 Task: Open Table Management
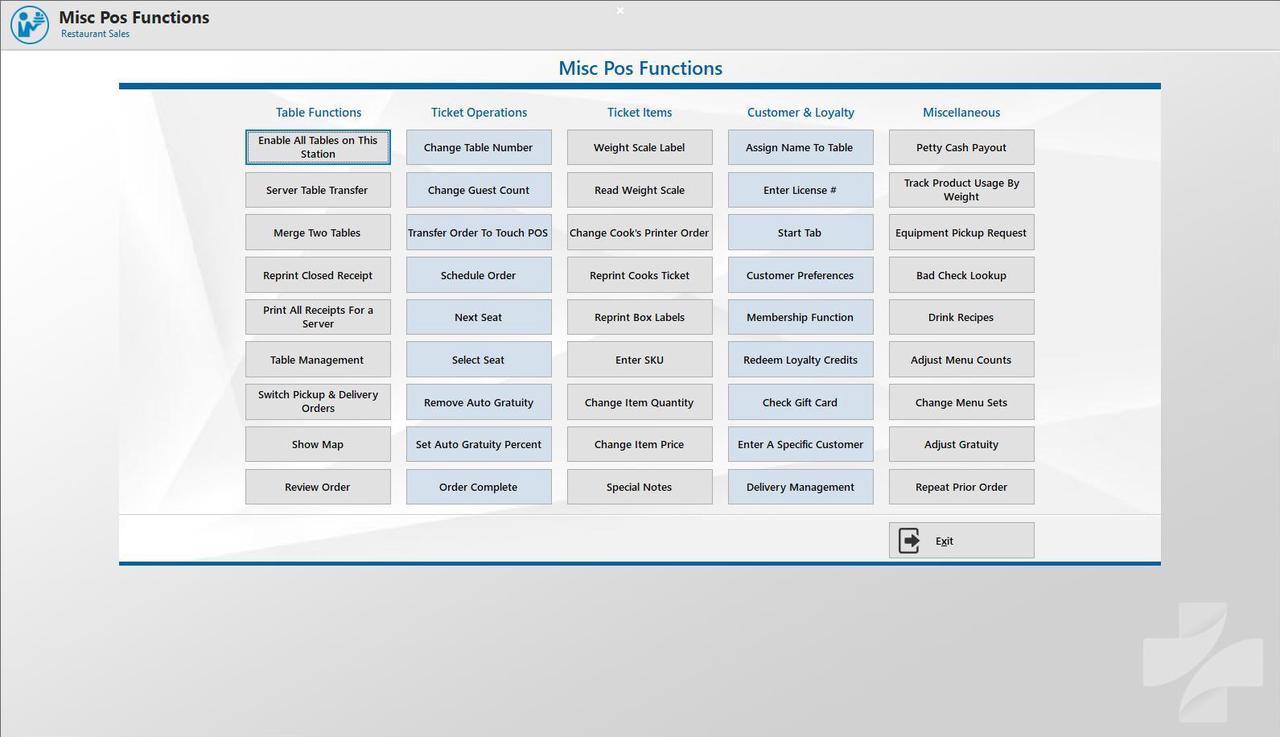tap(318, 360)
